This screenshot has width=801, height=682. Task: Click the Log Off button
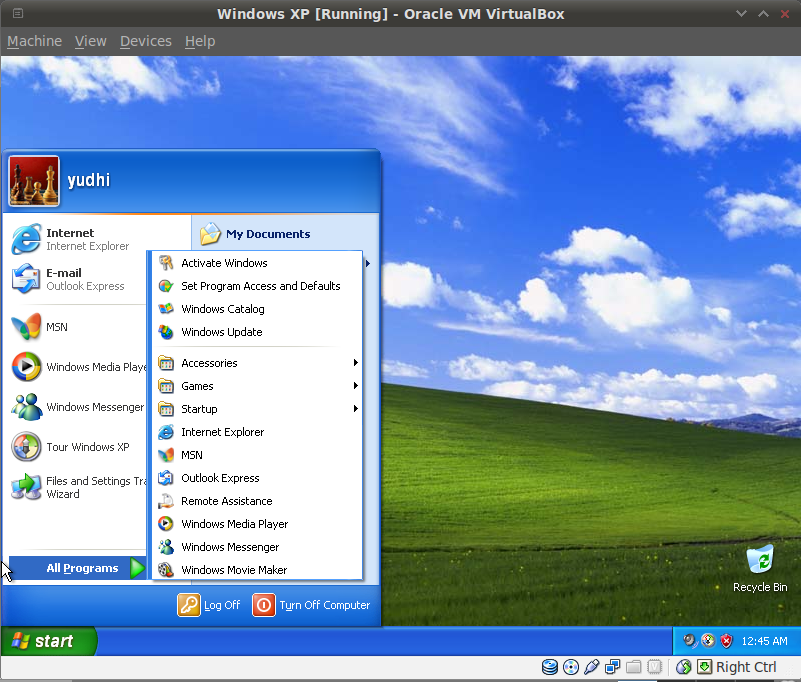pyautogui.click(x=209, y=605)
